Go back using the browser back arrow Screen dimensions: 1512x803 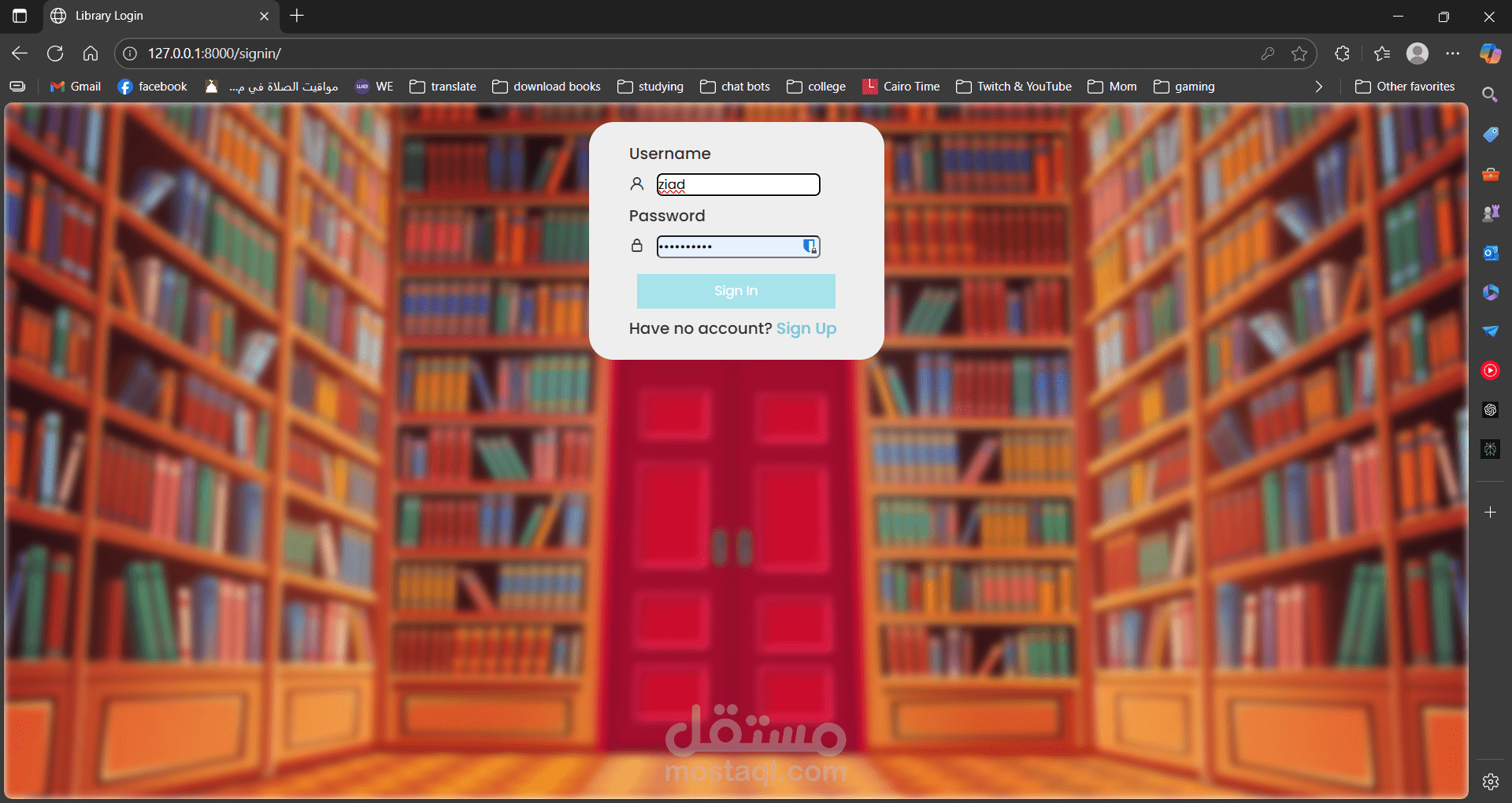click(20, 54)
